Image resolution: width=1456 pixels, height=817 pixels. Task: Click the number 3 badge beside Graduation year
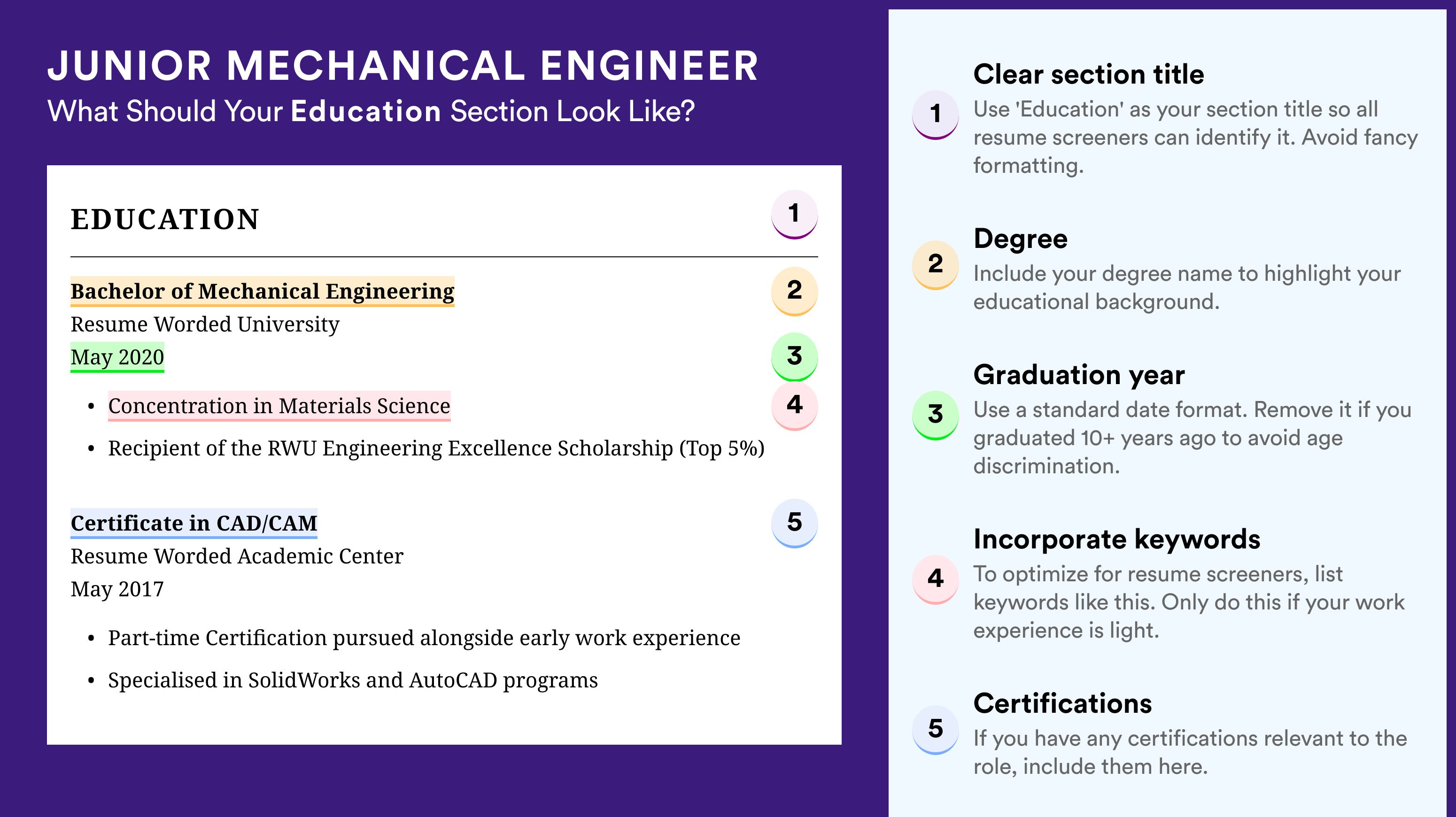pyautogui.click(x=936, y=415)
